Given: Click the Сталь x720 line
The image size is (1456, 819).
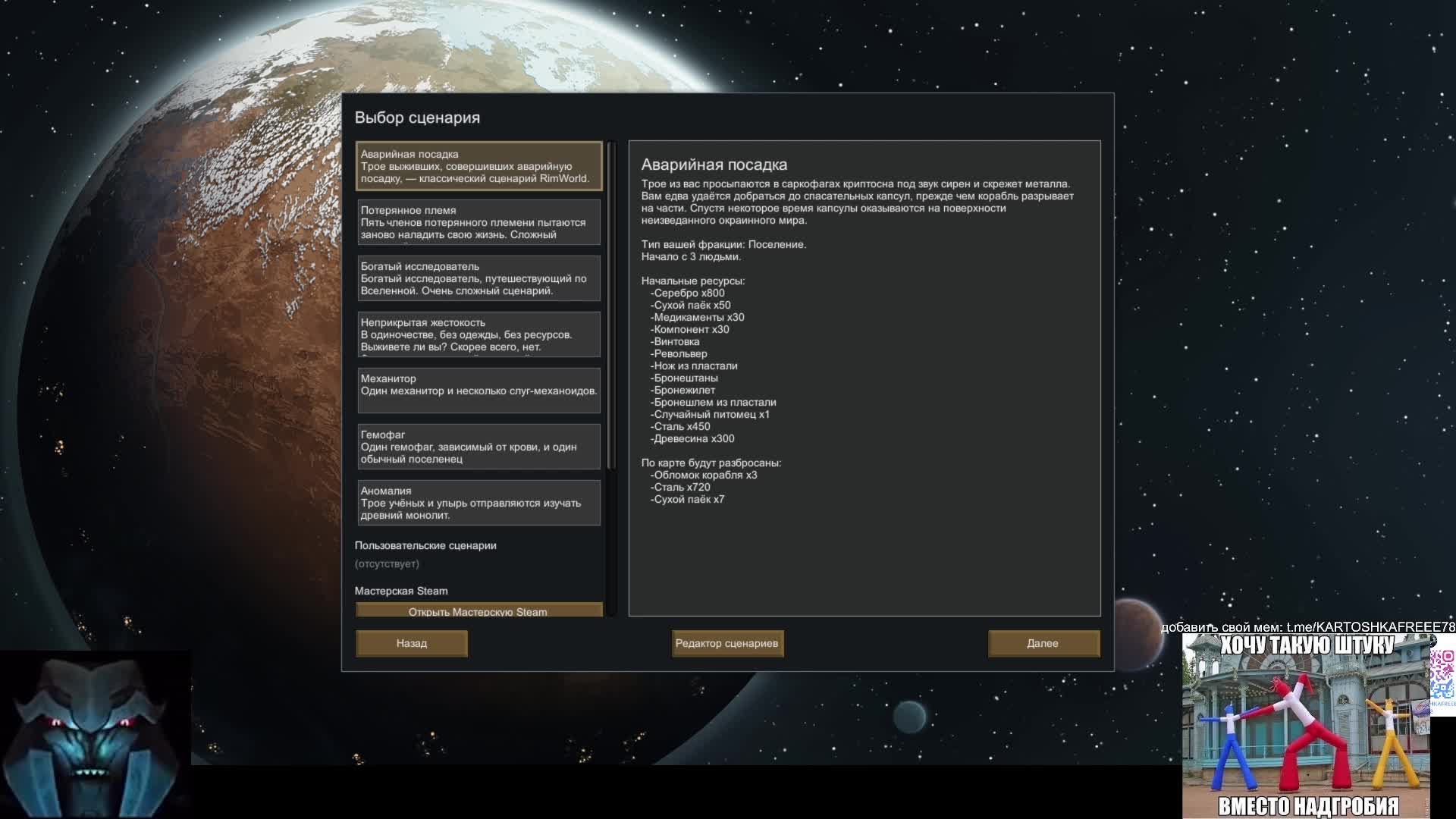Looking at the screenshot, I should click(680, 487).
